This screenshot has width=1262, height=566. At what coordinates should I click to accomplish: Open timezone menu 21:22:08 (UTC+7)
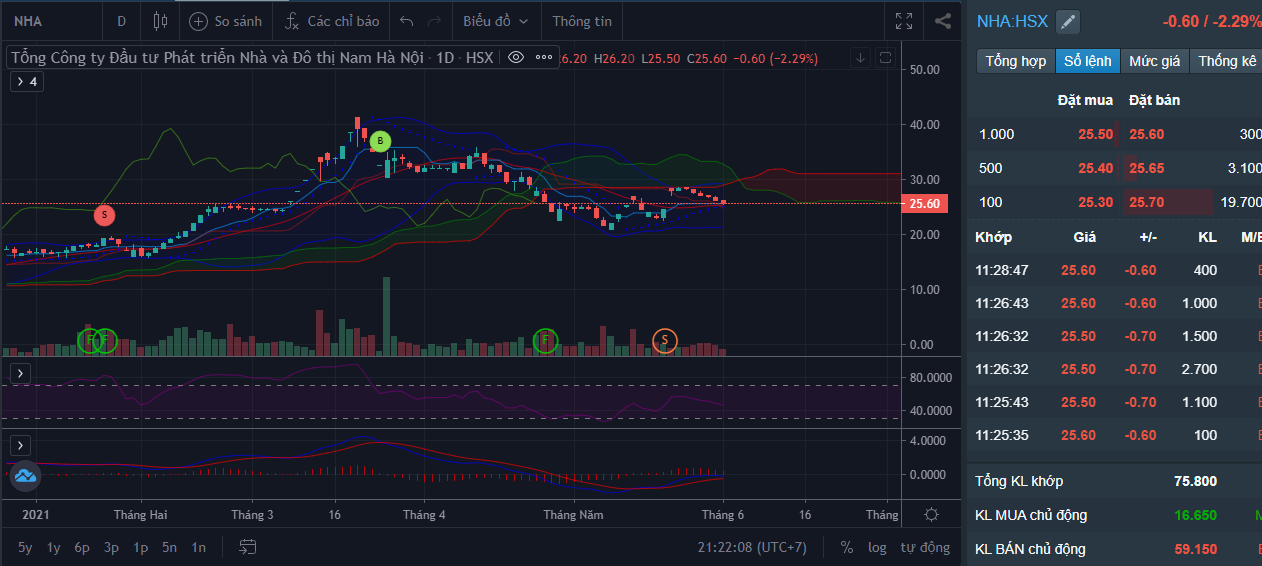click(x=752, y=547)
